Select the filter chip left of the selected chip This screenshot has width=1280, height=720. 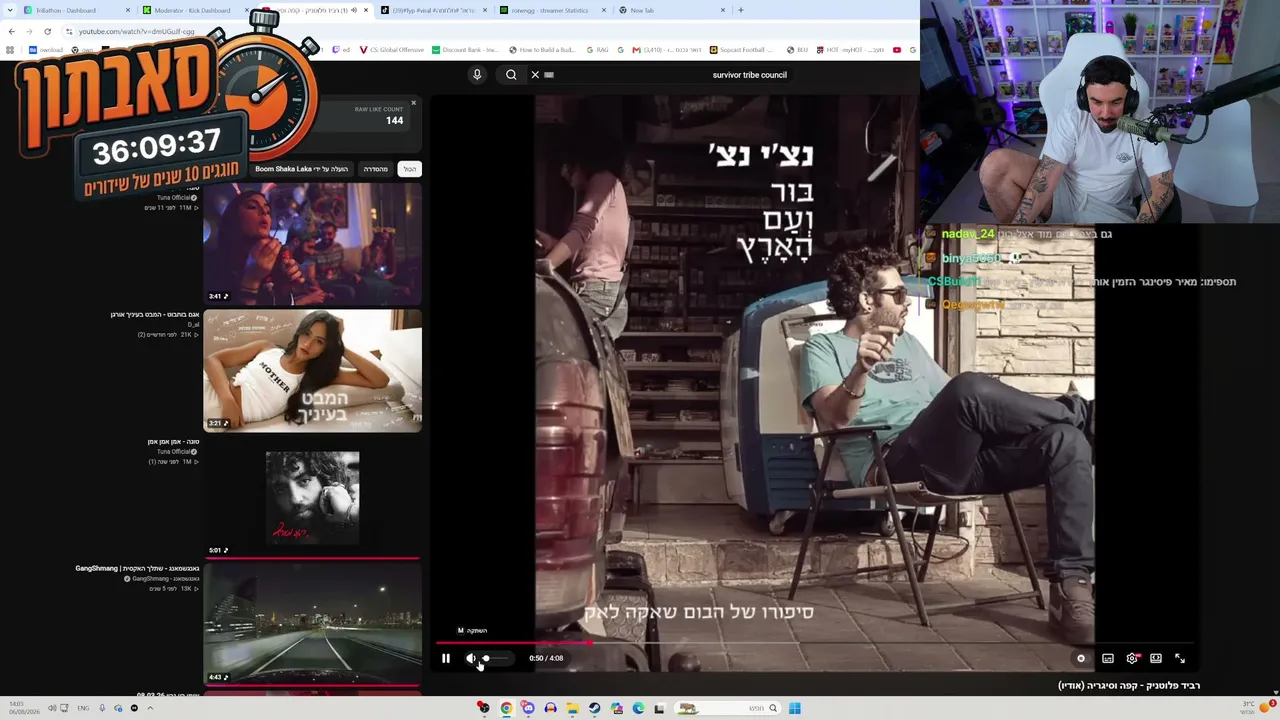[376, 169]
